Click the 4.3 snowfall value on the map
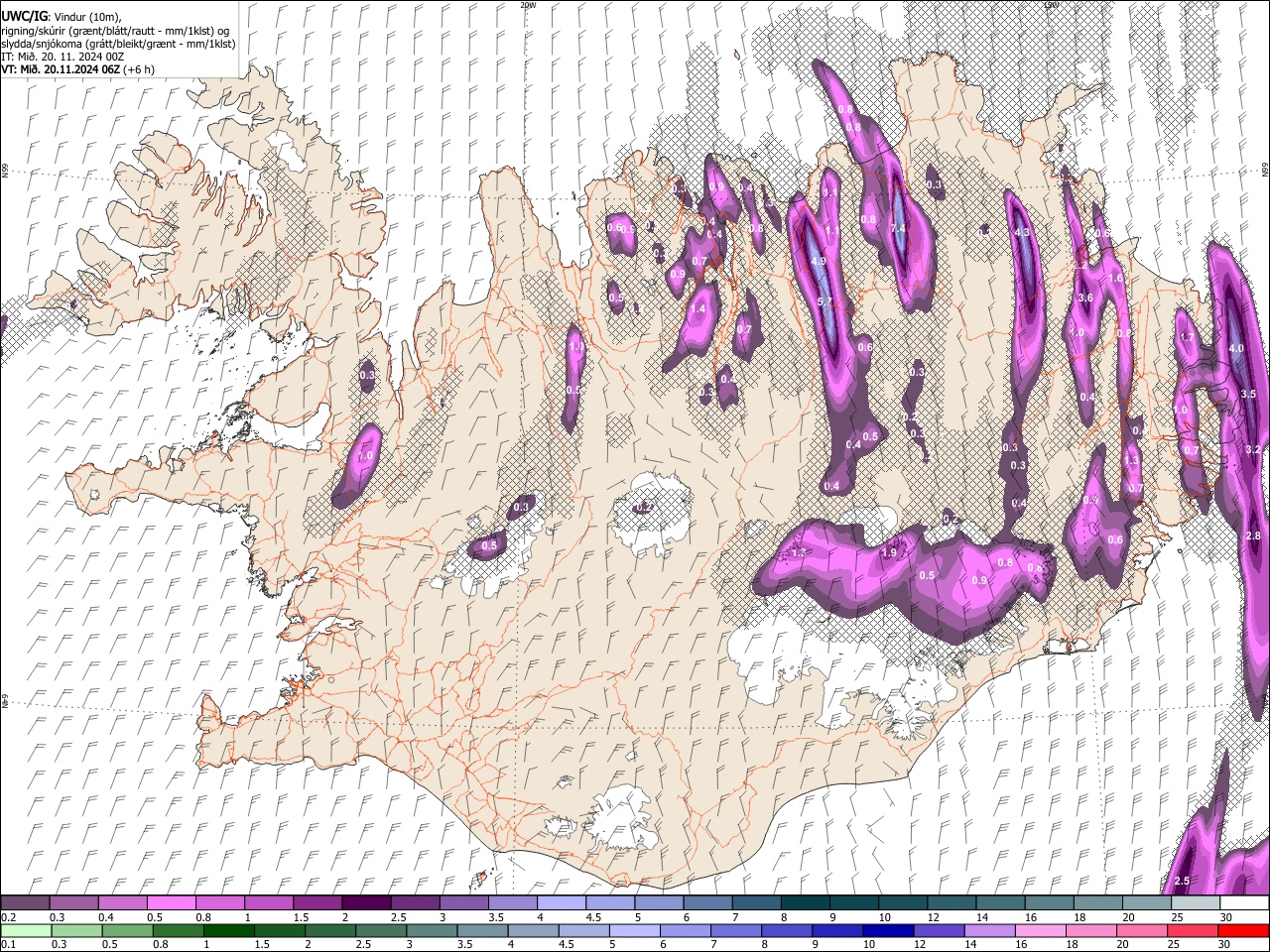Viewport: 1270px width, 952px height. (x=1022, y=232)
